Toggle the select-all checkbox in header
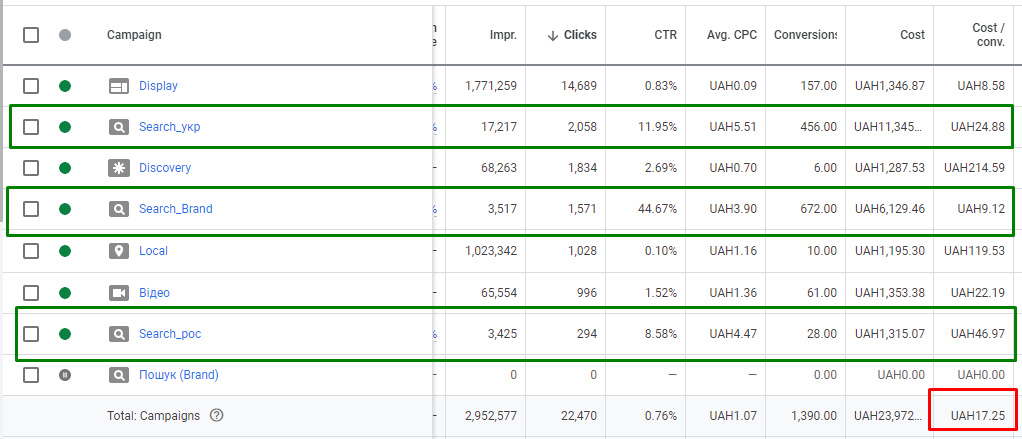Screen dimensions: 1022x439 [x=31, y=35]
